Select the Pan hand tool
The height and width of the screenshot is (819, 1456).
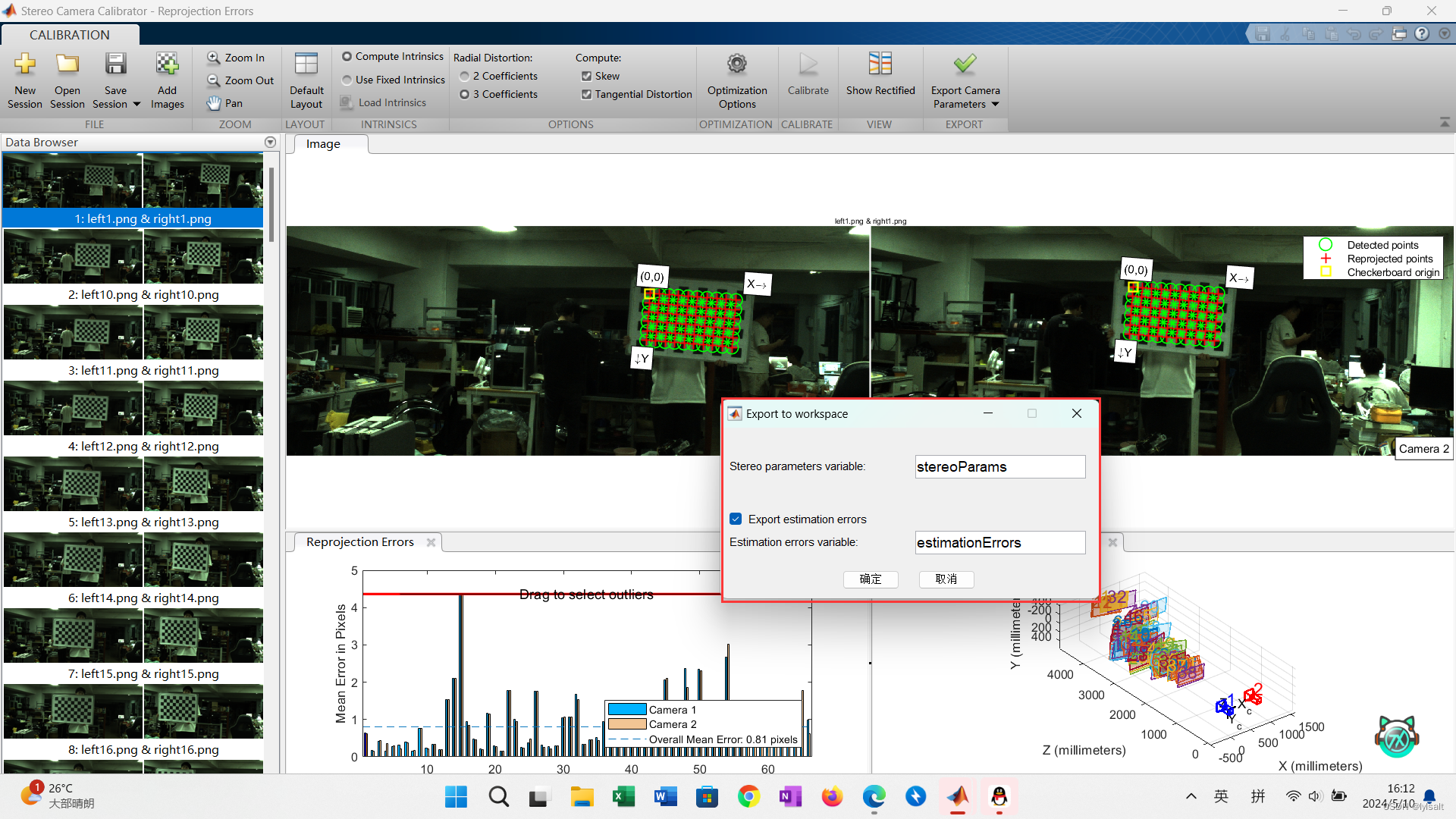click(x=225, y=103)
